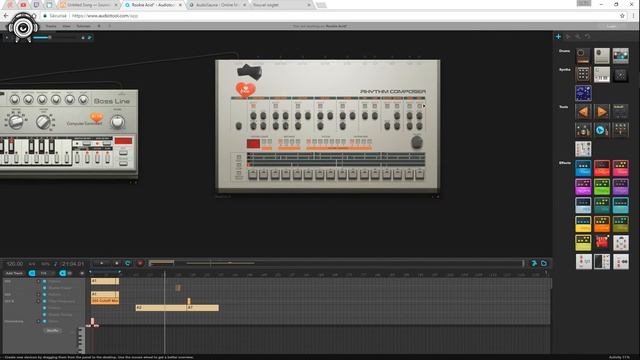640x360 pixels.
Task: Select the pointer tool in the right panel toolbar
Action: (568, 37)
